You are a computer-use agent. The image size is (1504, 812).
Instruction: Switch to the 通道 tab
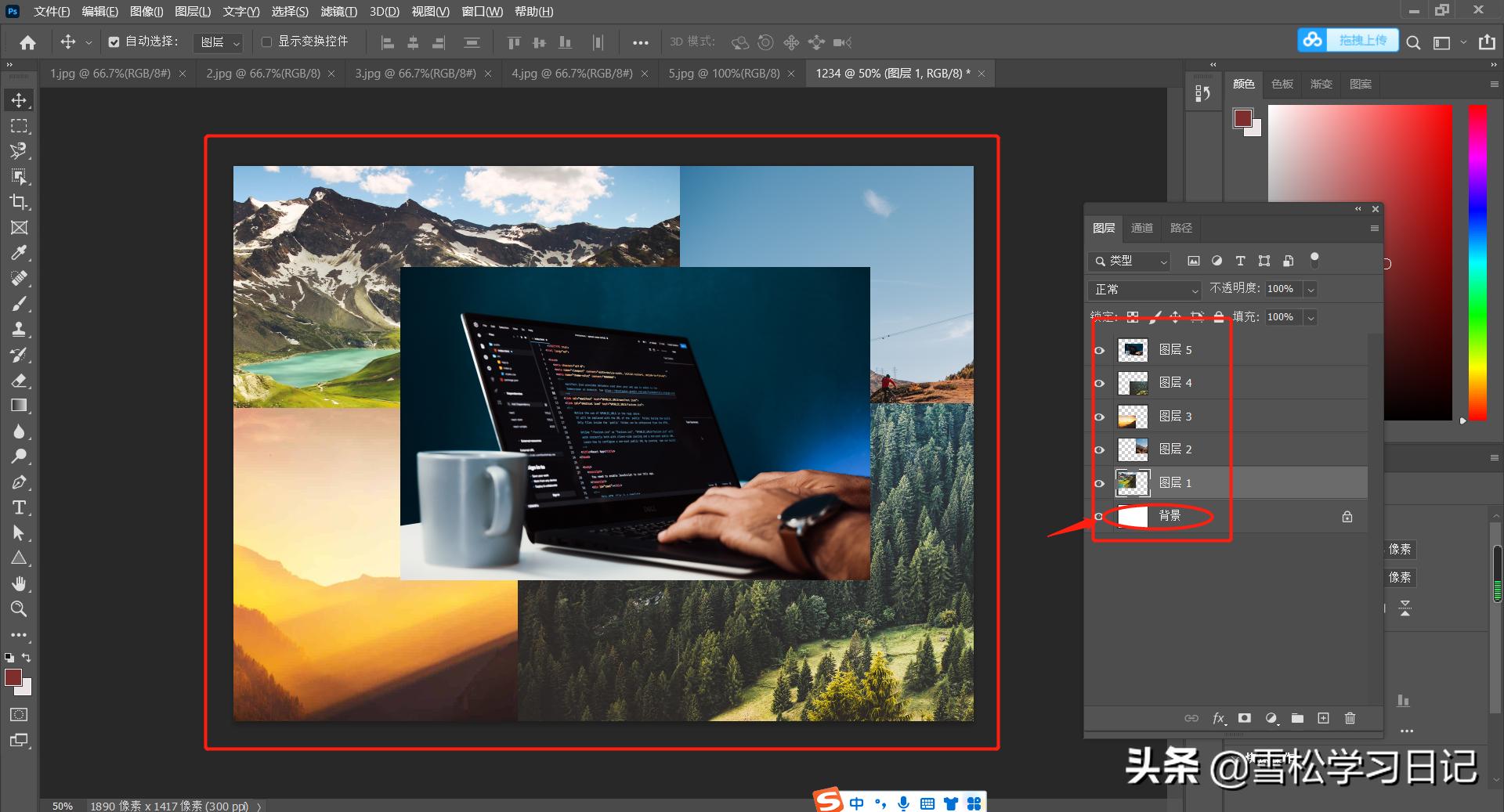pyautogui.click(x=1141, y=228)
